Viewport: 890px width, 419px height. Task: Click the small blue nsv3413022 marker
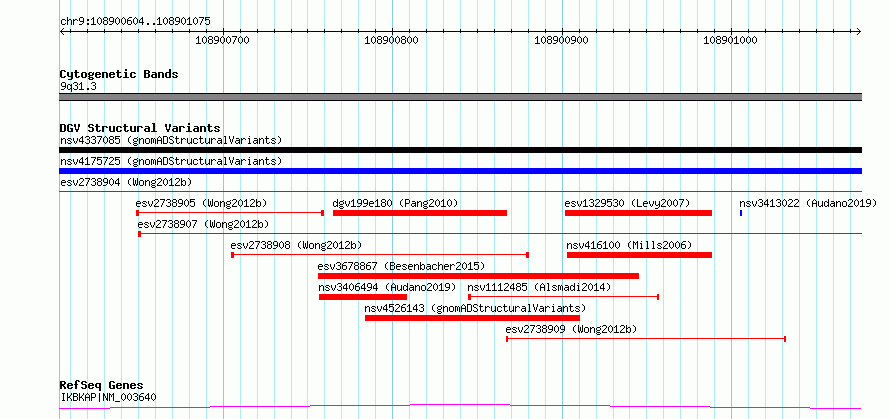741,213
